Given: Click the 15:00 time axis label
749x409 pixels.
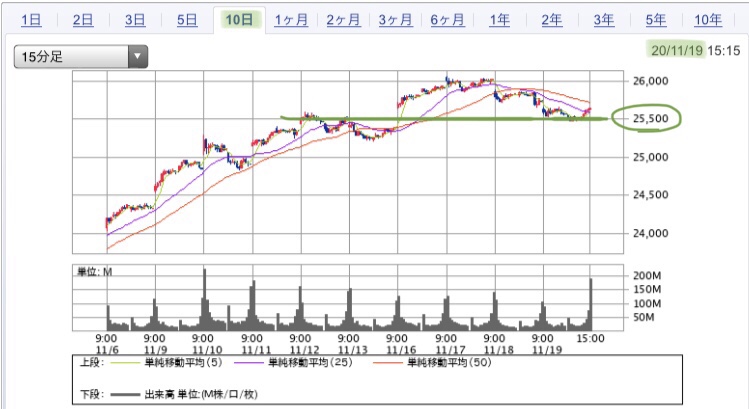Looking at the screenshot, I should tap(591, 339).
